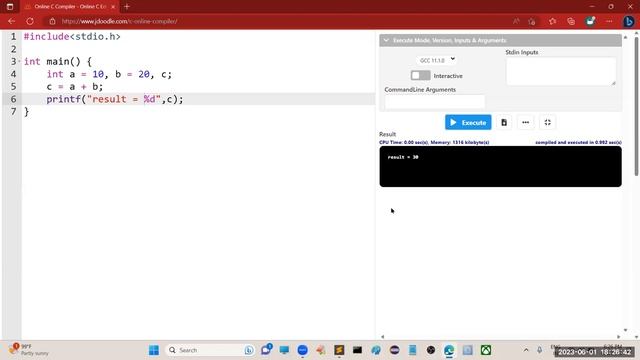Add this page to favorites using star-plus icon
Image resolution: width=640 pixels, height=360 pixels.
531,21
